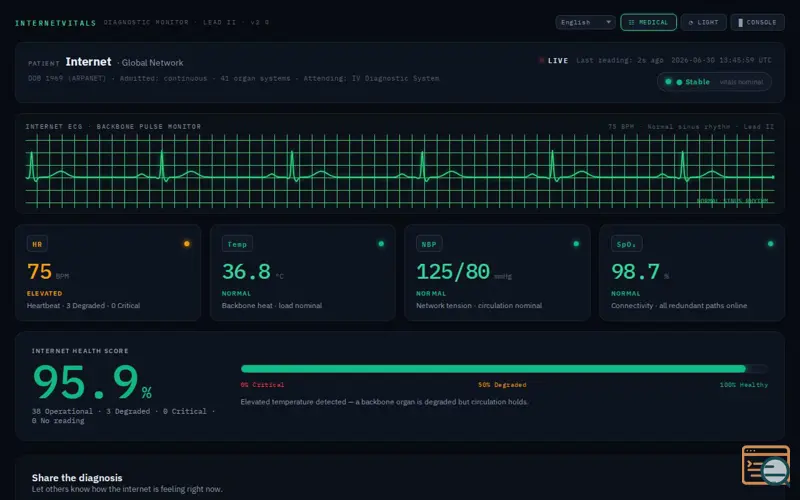Click the orange status dot on HR card

[187, 244]
